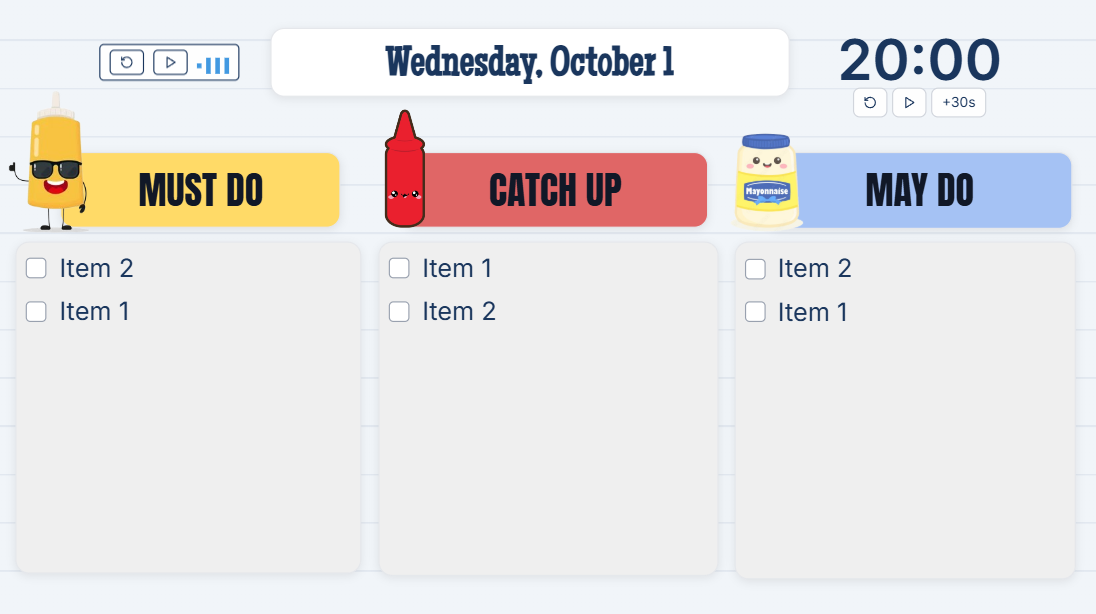Check Item 1 in Must Do list
The image size is (1096, 614).
point(36,311)
